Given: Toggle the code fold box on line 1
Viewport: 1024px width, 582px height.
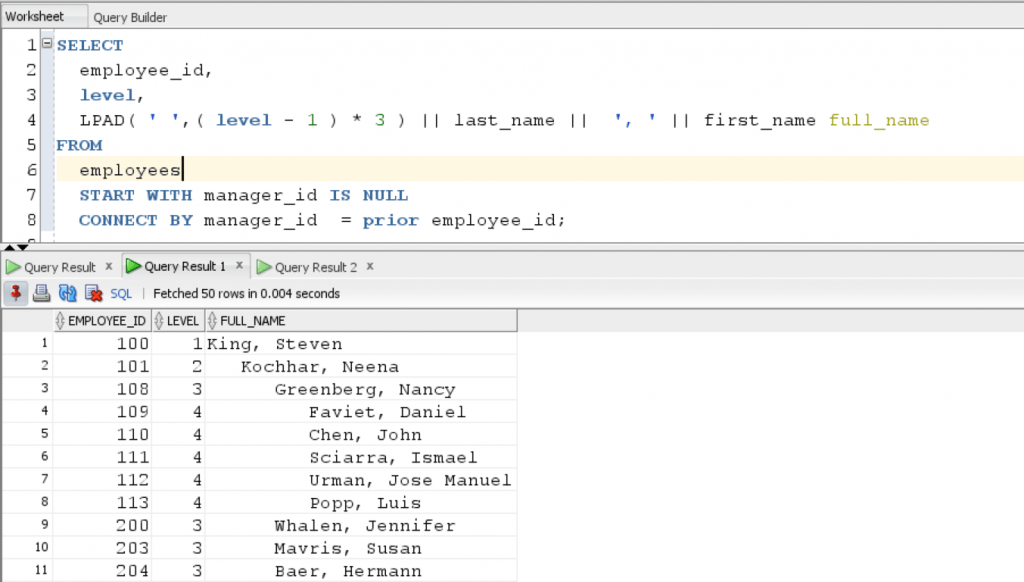Looking at the screenshot, I should coord(46,44).
